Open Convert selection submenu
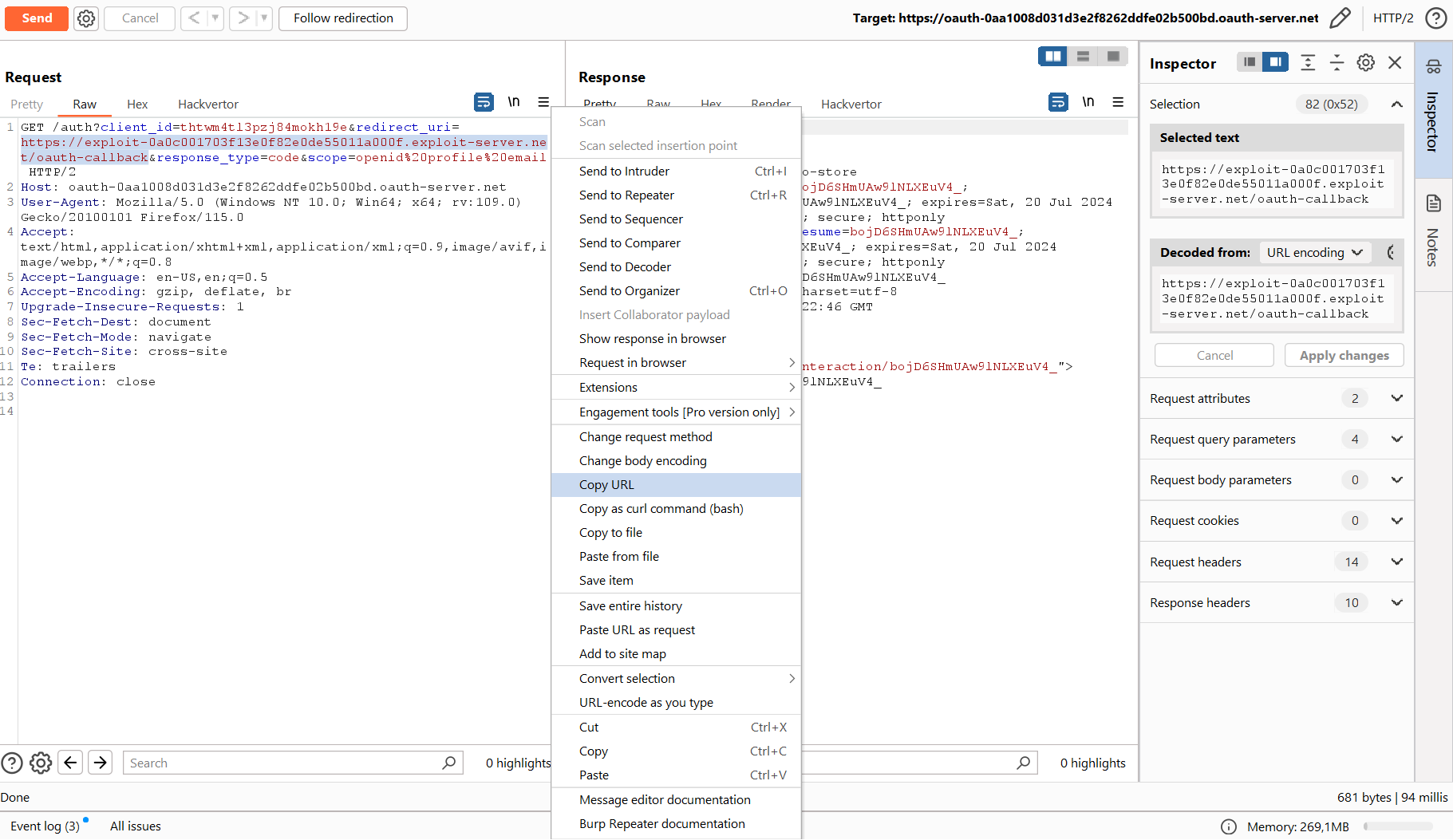 676,679
